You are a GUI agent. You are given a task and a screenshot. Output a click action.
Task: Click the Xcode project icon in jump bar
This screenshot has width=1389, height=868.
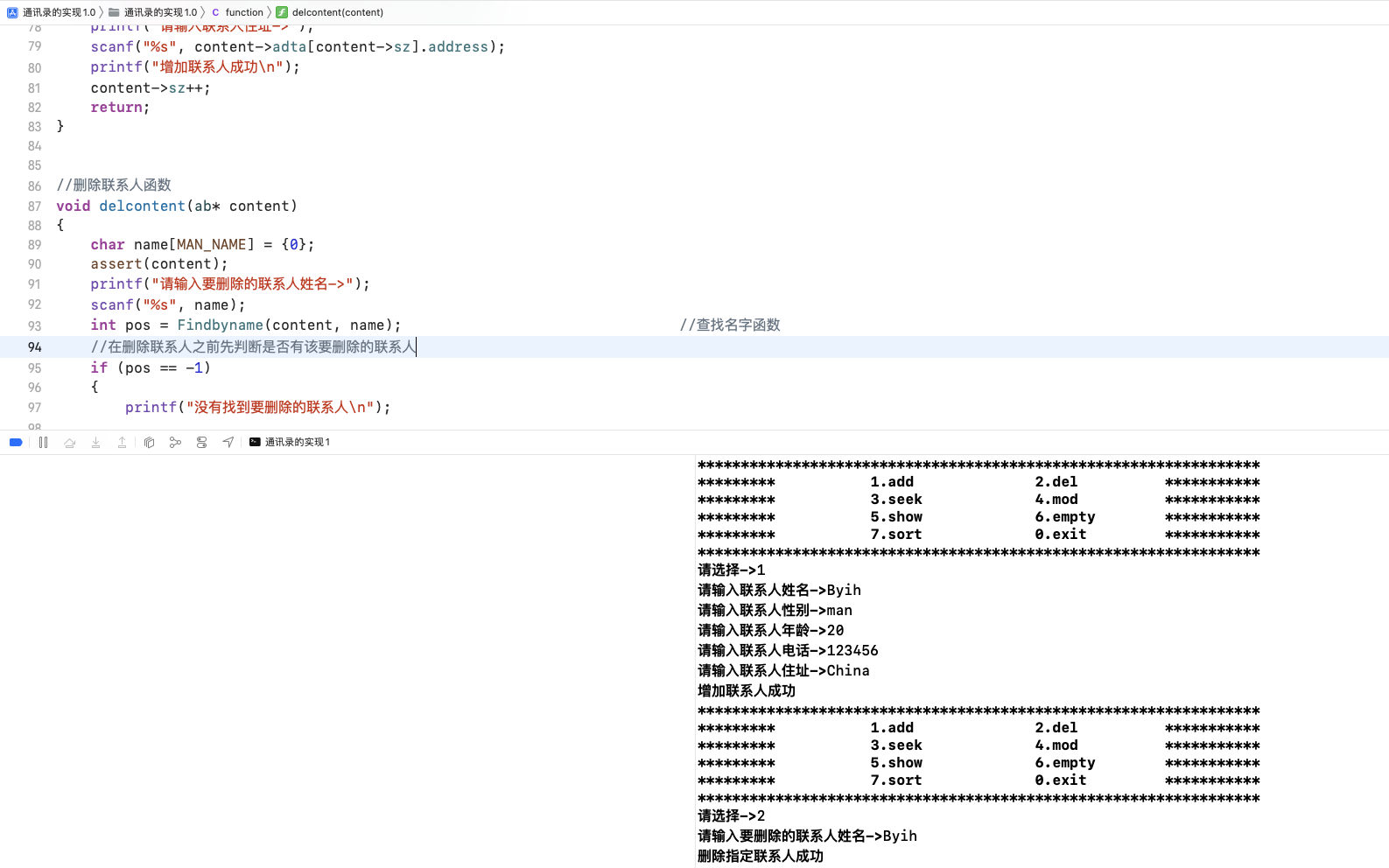(12, 12)
